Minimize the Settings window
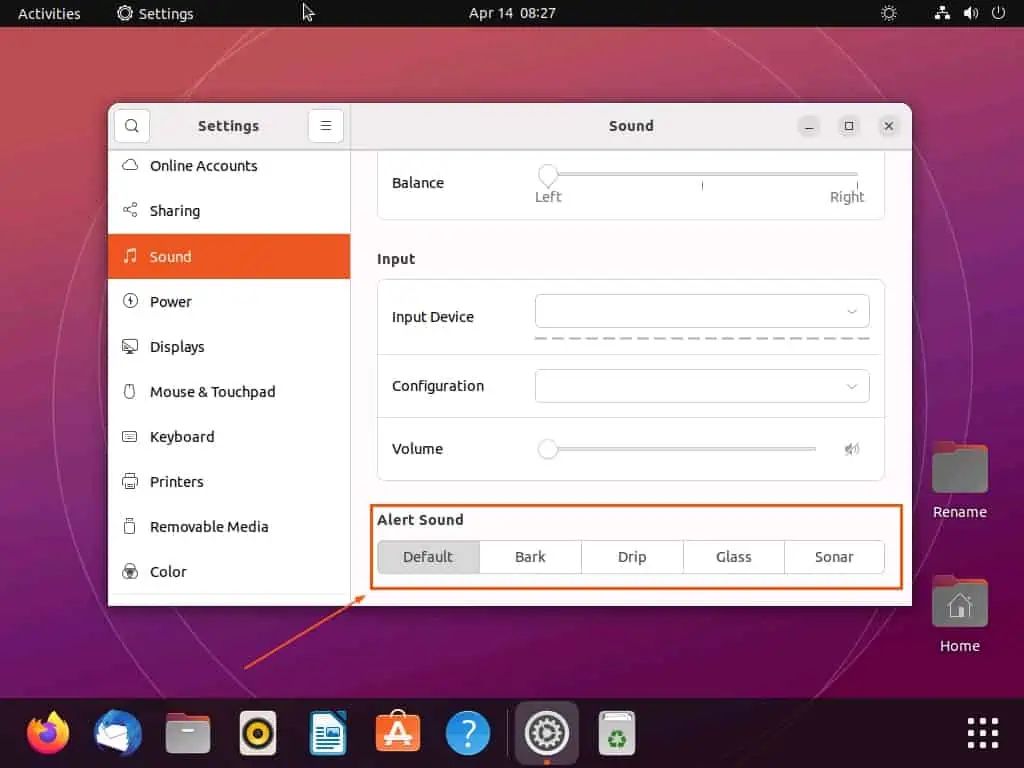1024x768 pixels. click(809, 125)
